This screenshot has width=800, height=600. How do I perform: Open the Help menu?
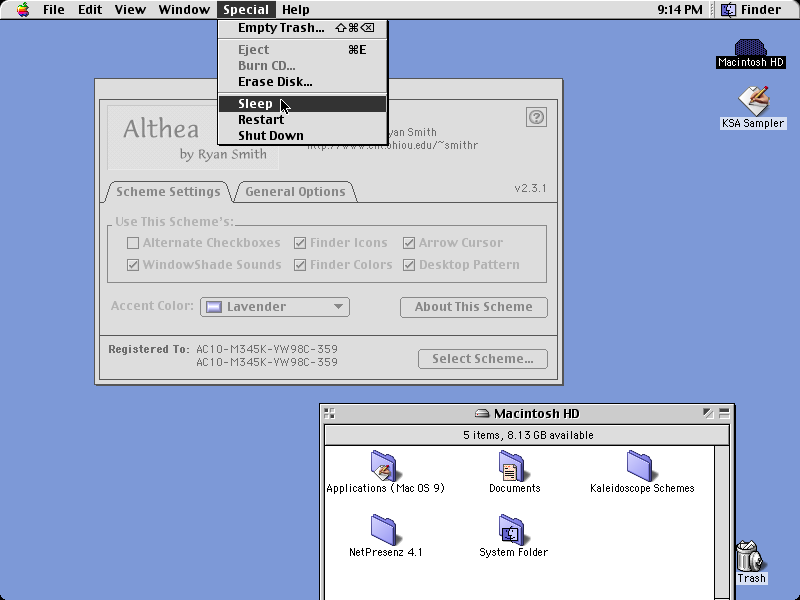(296, 10)
